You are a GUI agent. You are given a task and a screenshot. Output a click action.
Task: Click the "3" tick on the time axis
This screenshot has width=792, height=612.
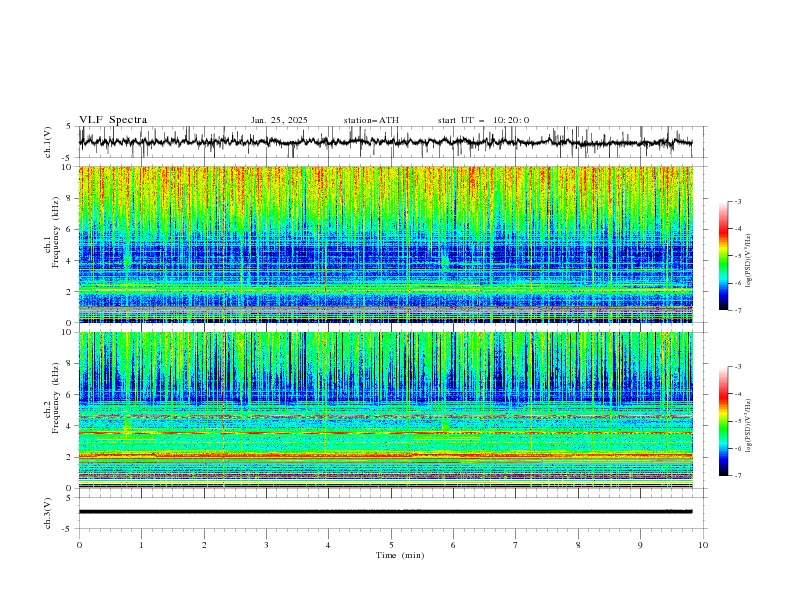point(266,545)
